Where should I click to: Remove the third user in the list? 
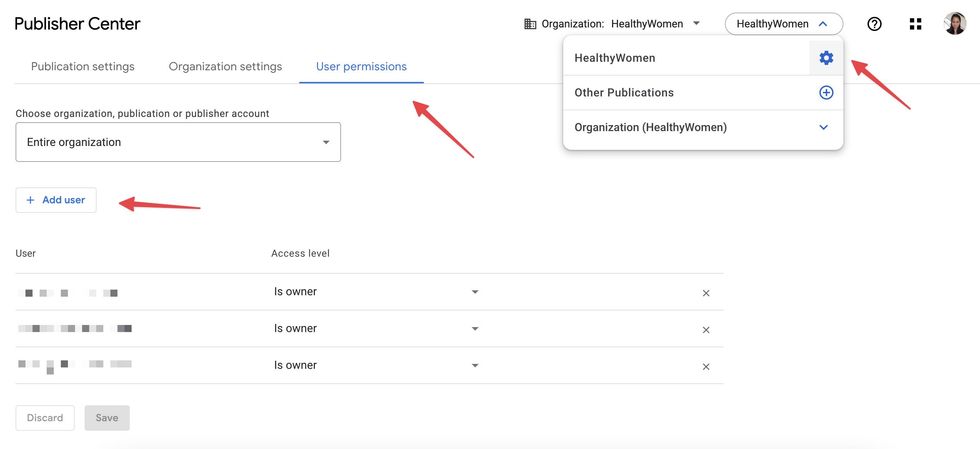tap(706, 366)
